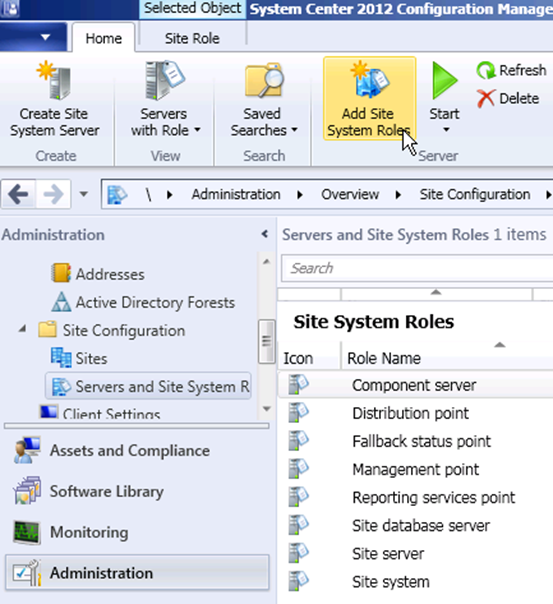
Task: Open Saved Searches dropdown
Action: pos(264,99)
